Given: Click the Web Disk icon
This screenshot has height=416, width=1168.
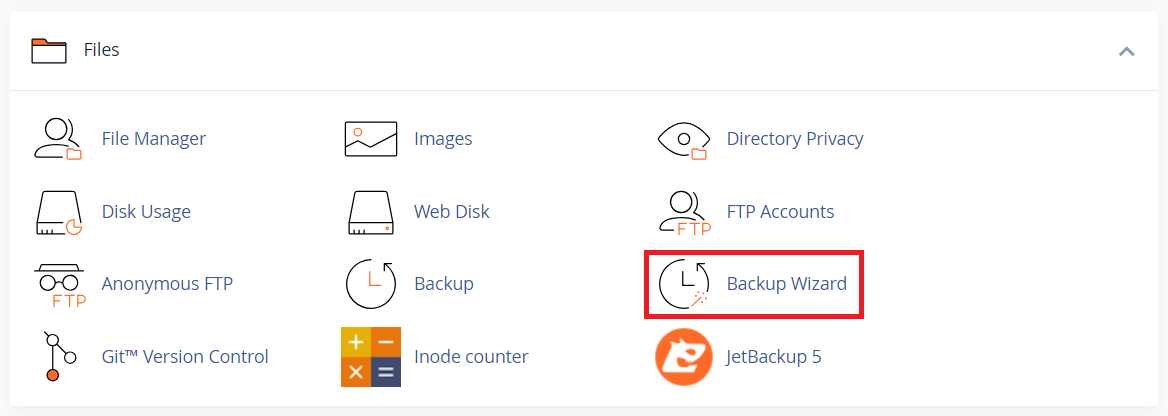Looking at the screenshot, I should (x=371, y=212).
